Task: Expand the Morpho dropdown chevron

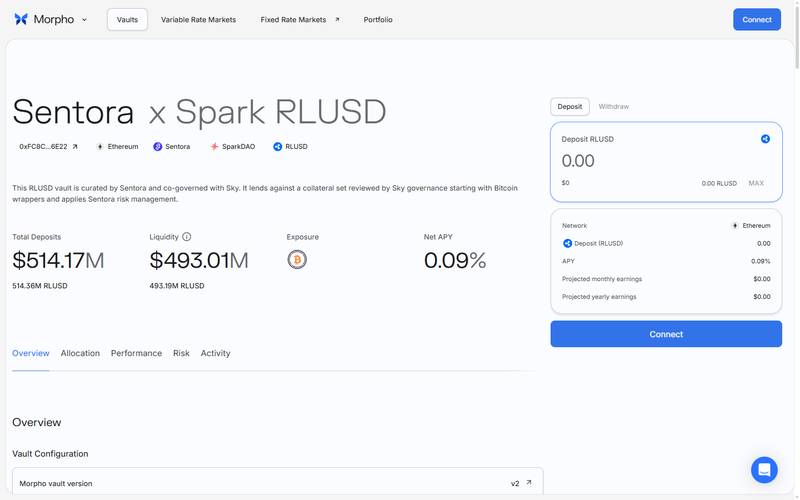Action: coord(84,20)
